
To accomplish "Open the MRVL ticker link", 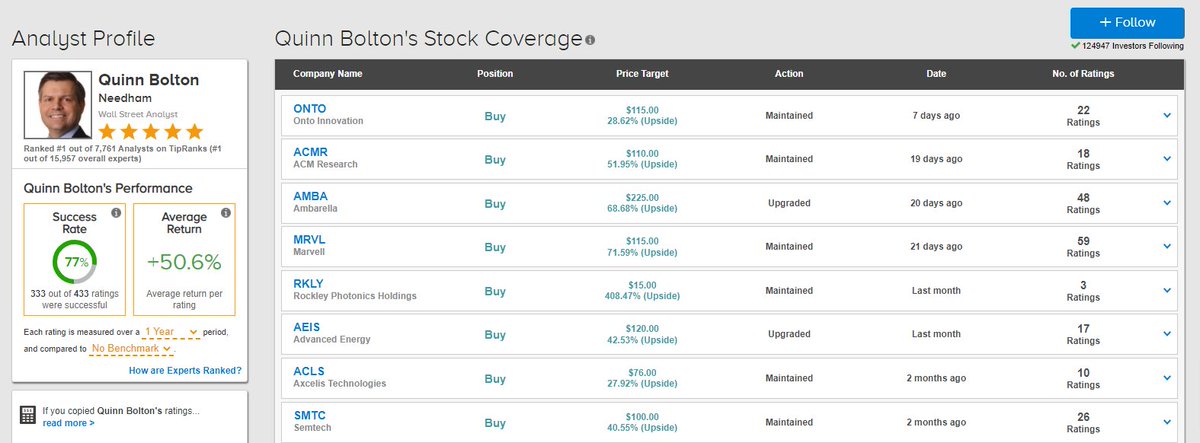I will [x=310, y=240].
